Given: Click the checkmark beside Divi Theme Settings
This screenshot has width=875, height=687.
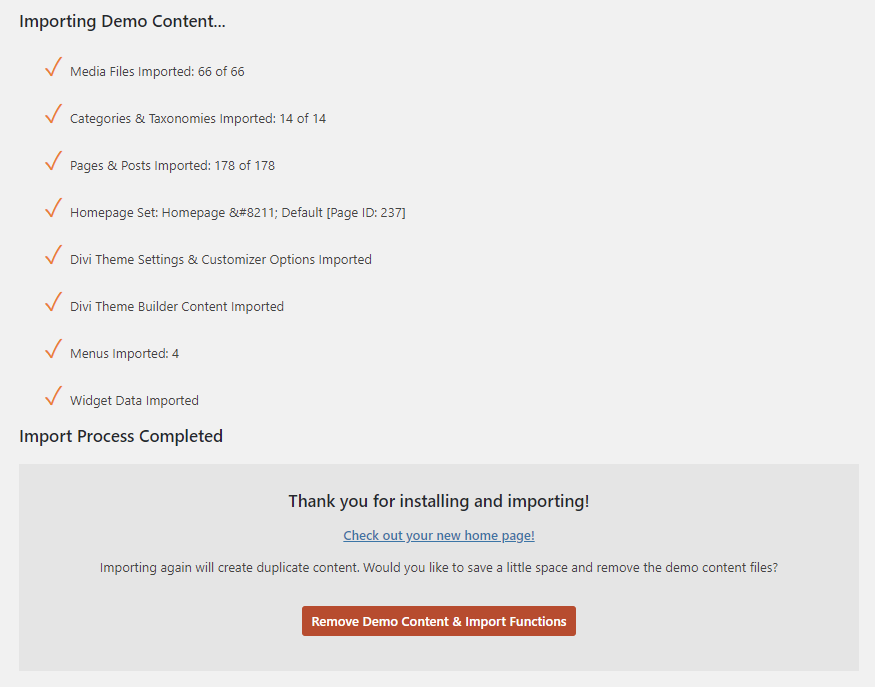Looking at the screenshot, I should click(x=54, y=254).
